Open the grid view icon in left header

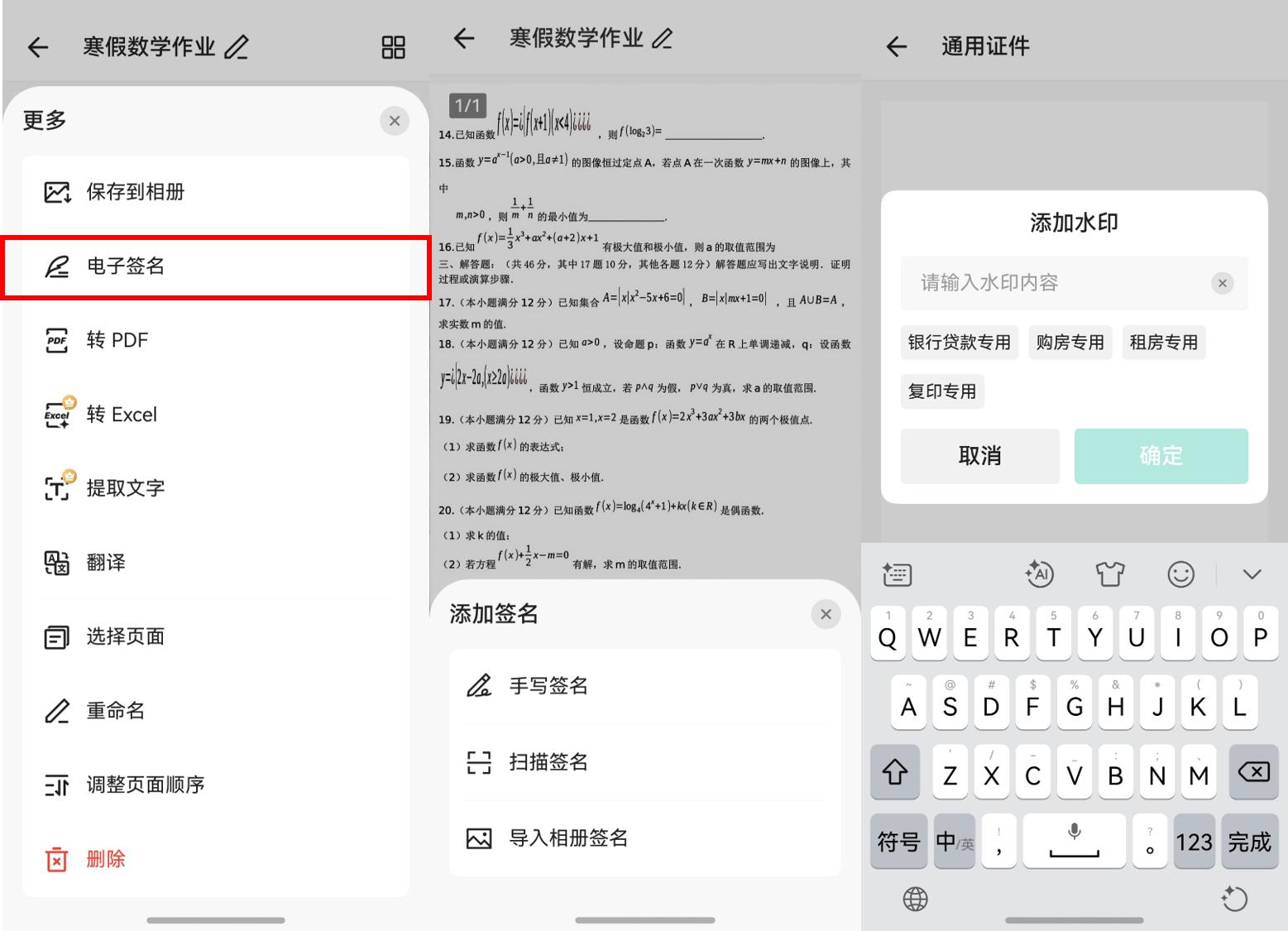tap(393, 47)
